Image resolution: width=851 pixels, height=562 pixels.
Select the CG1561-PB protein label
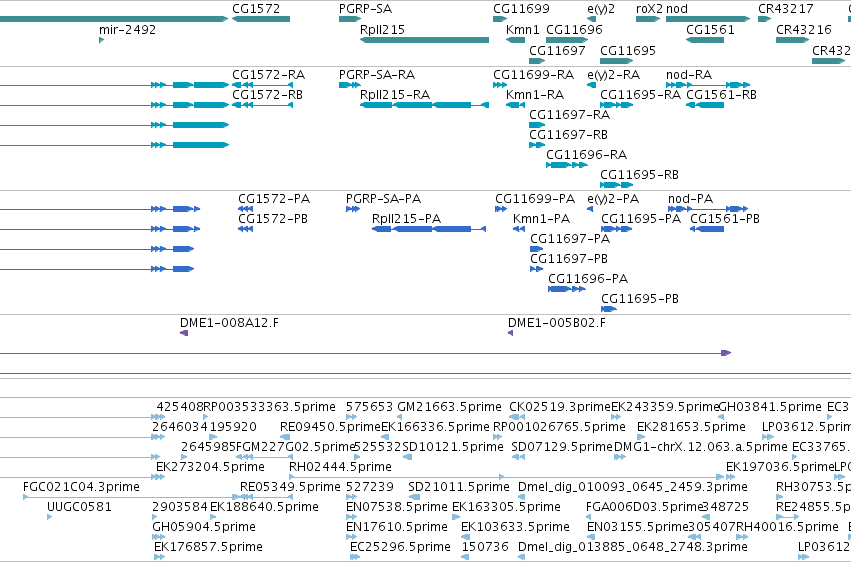[x=725, y=219]
